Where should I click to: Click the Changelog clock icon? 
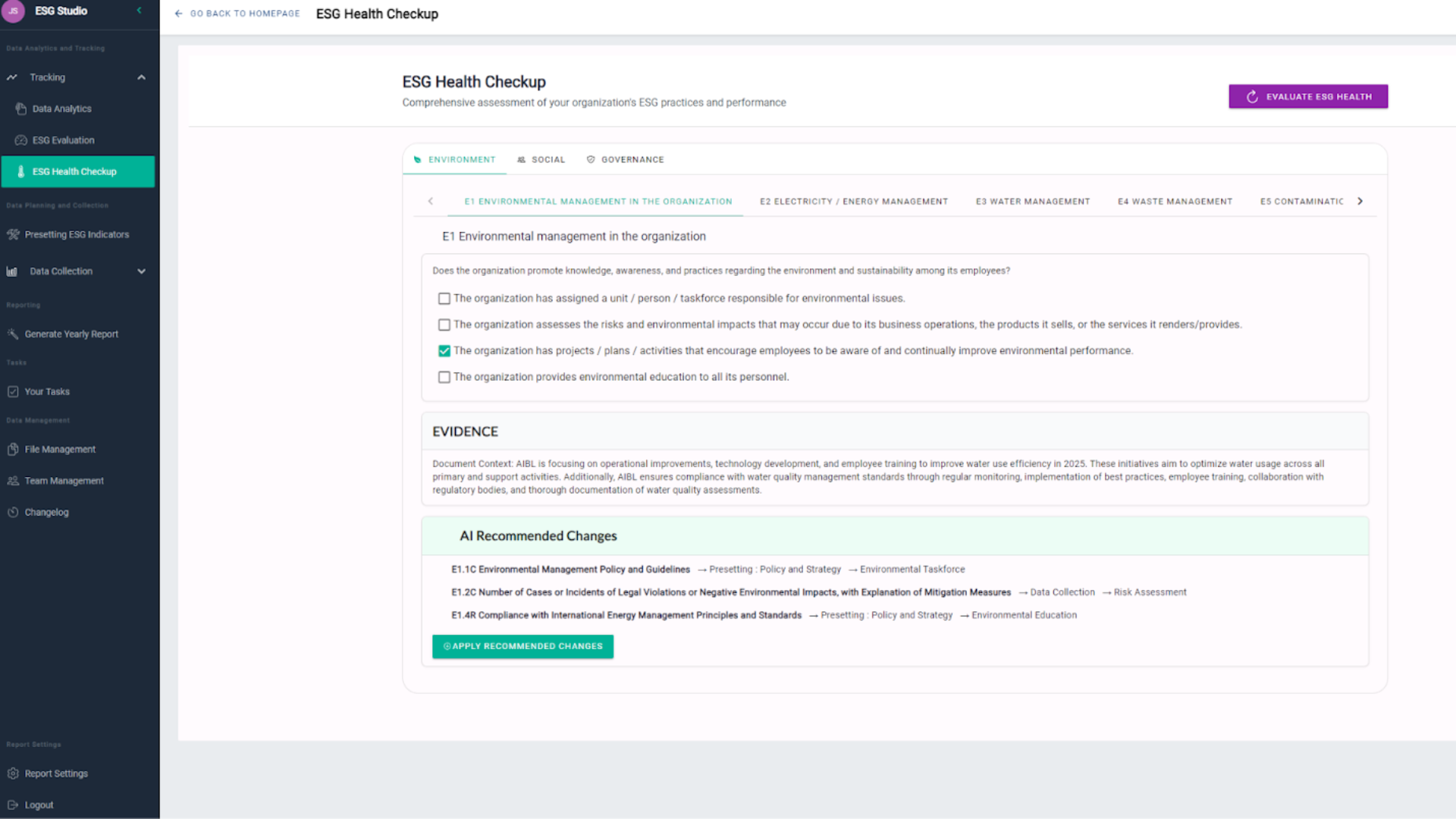click(x=13, y=512)
